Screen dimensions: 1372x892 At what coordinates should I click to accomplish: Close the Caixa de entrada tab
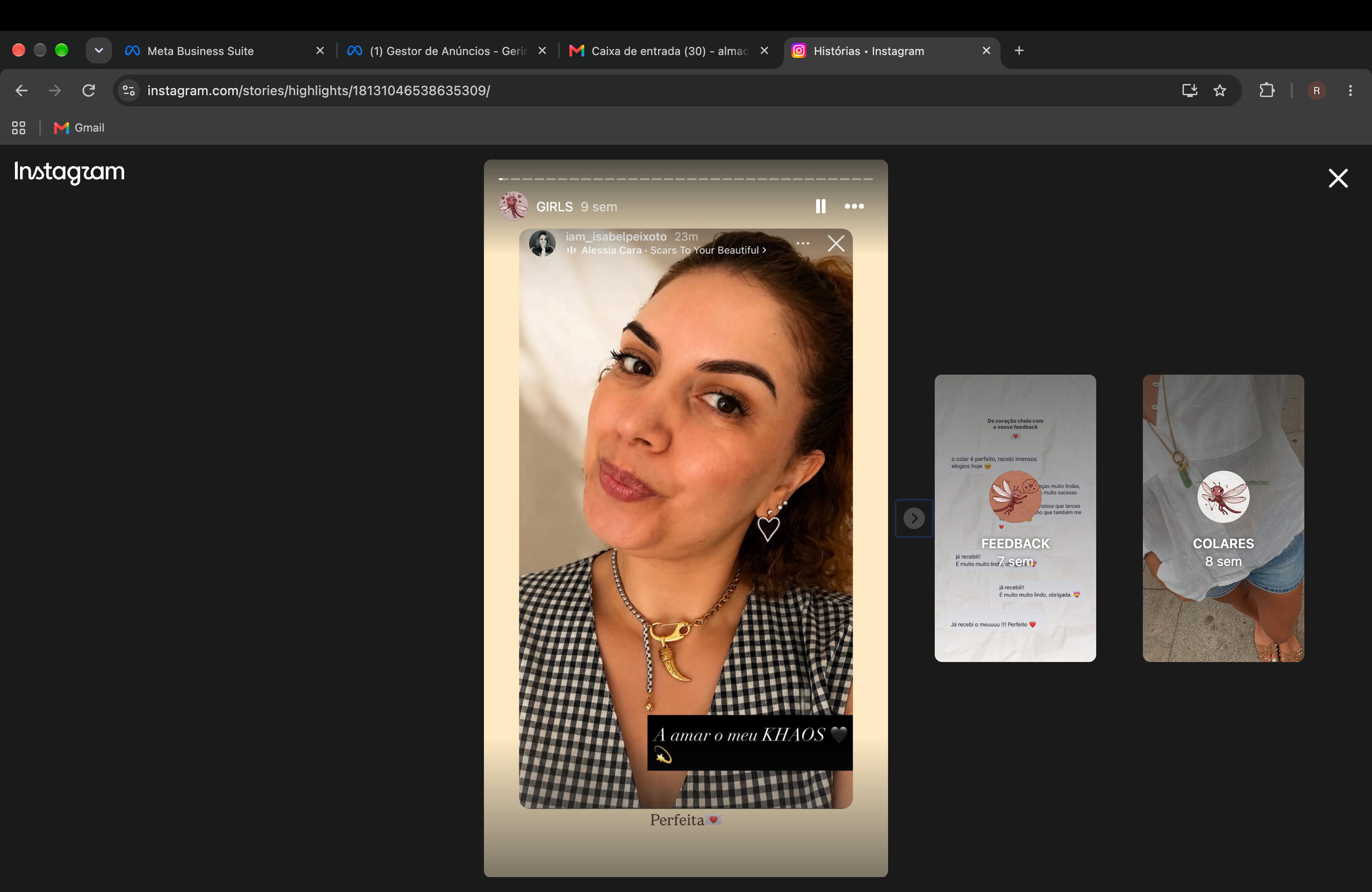pyautogui.click(x=764, y=51)
